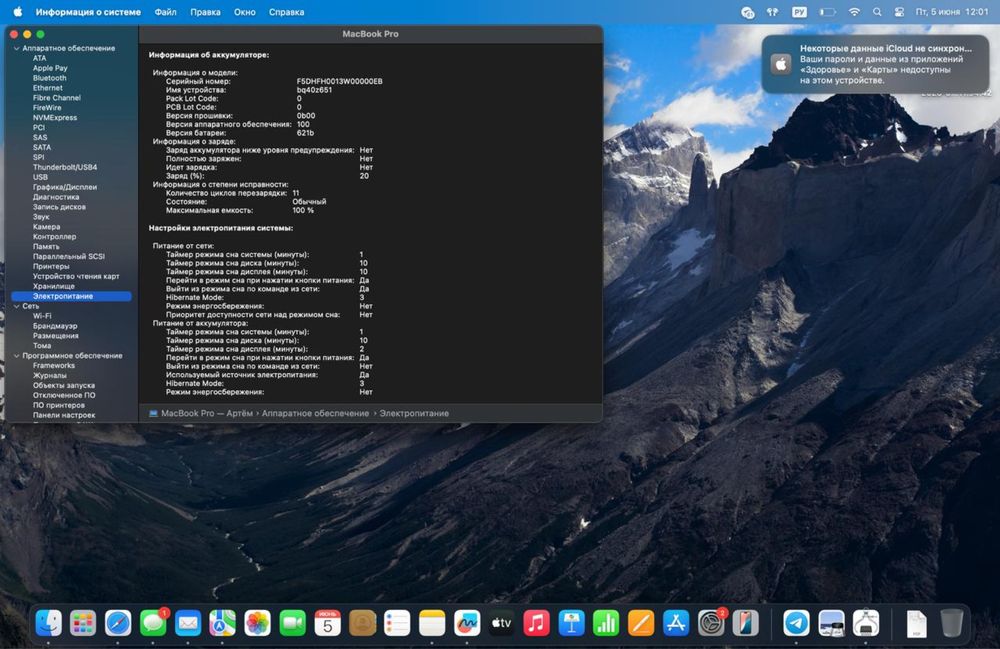Launch Freeform from the dock

pos(467,623)
